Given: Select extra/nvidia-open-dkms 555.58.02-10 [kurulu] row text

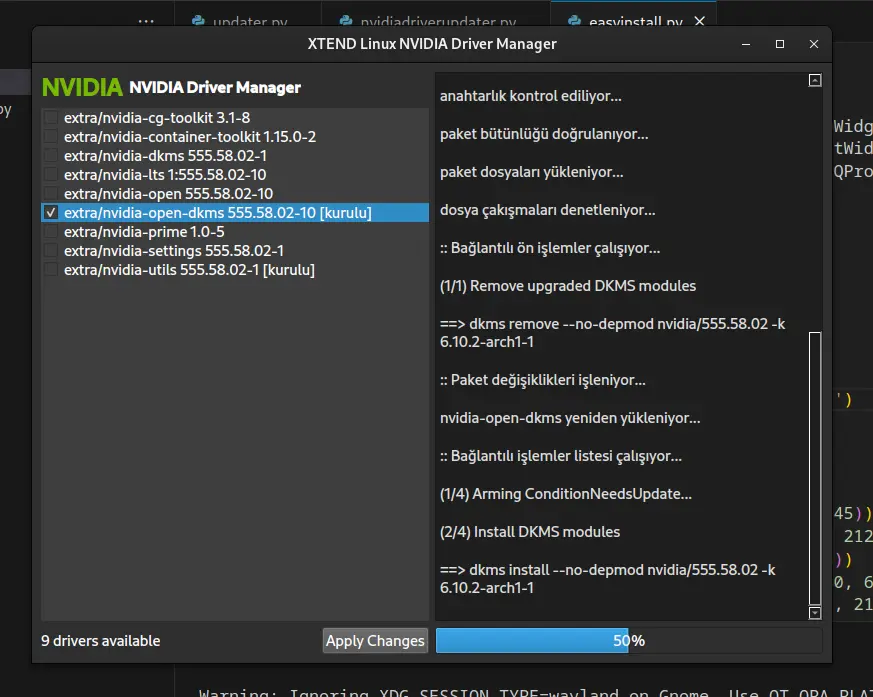Looking at the screenshot, I should coord(218,213).
